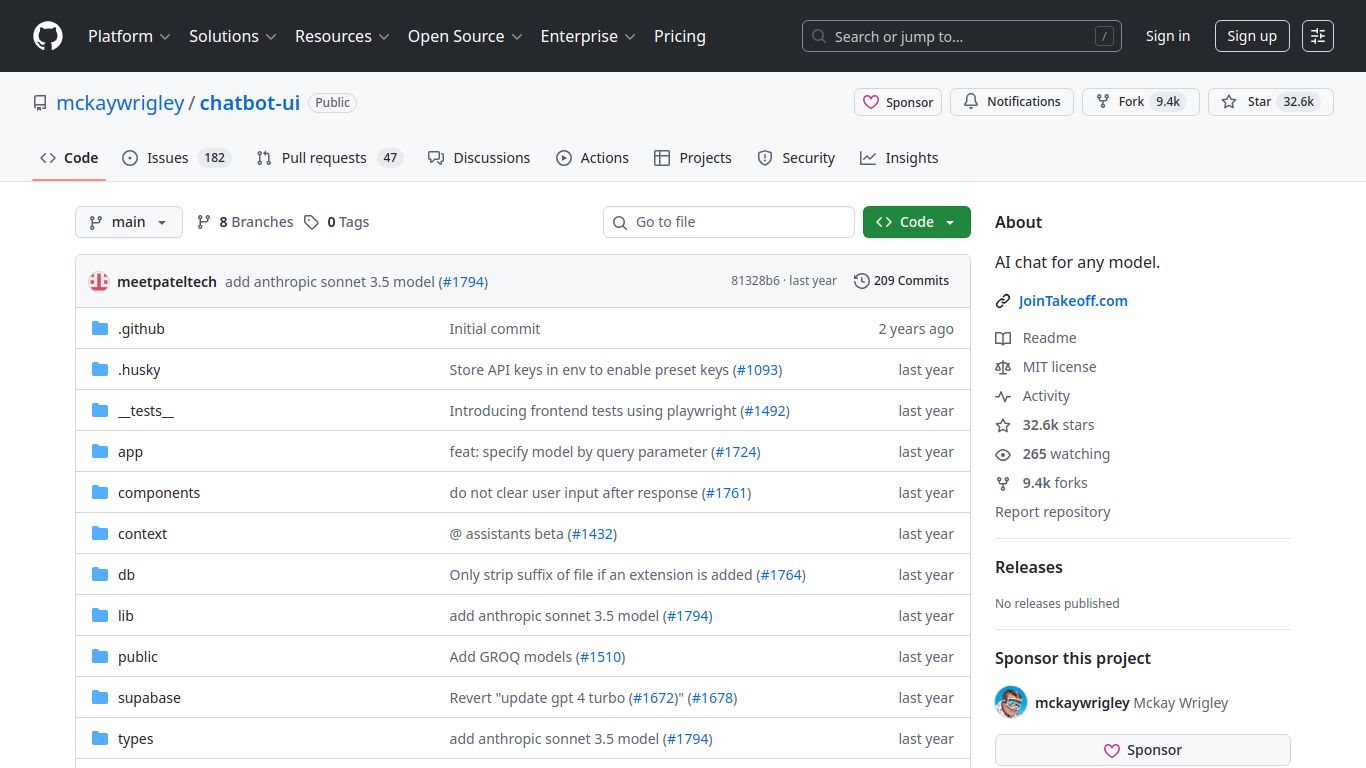Click the pulse icon next to Activity
The height and width of the screenshot is (768, 1366).
click(x=1002, y=396)
